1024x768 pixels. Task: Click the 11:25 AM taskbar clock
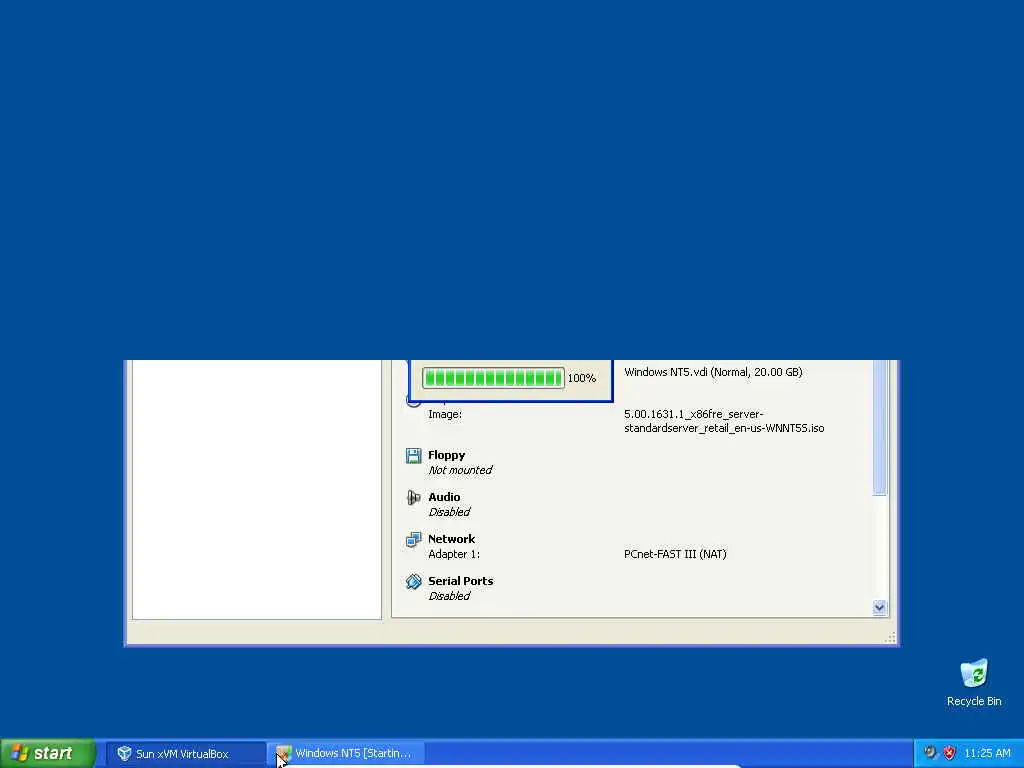click(x=987, y=753)
